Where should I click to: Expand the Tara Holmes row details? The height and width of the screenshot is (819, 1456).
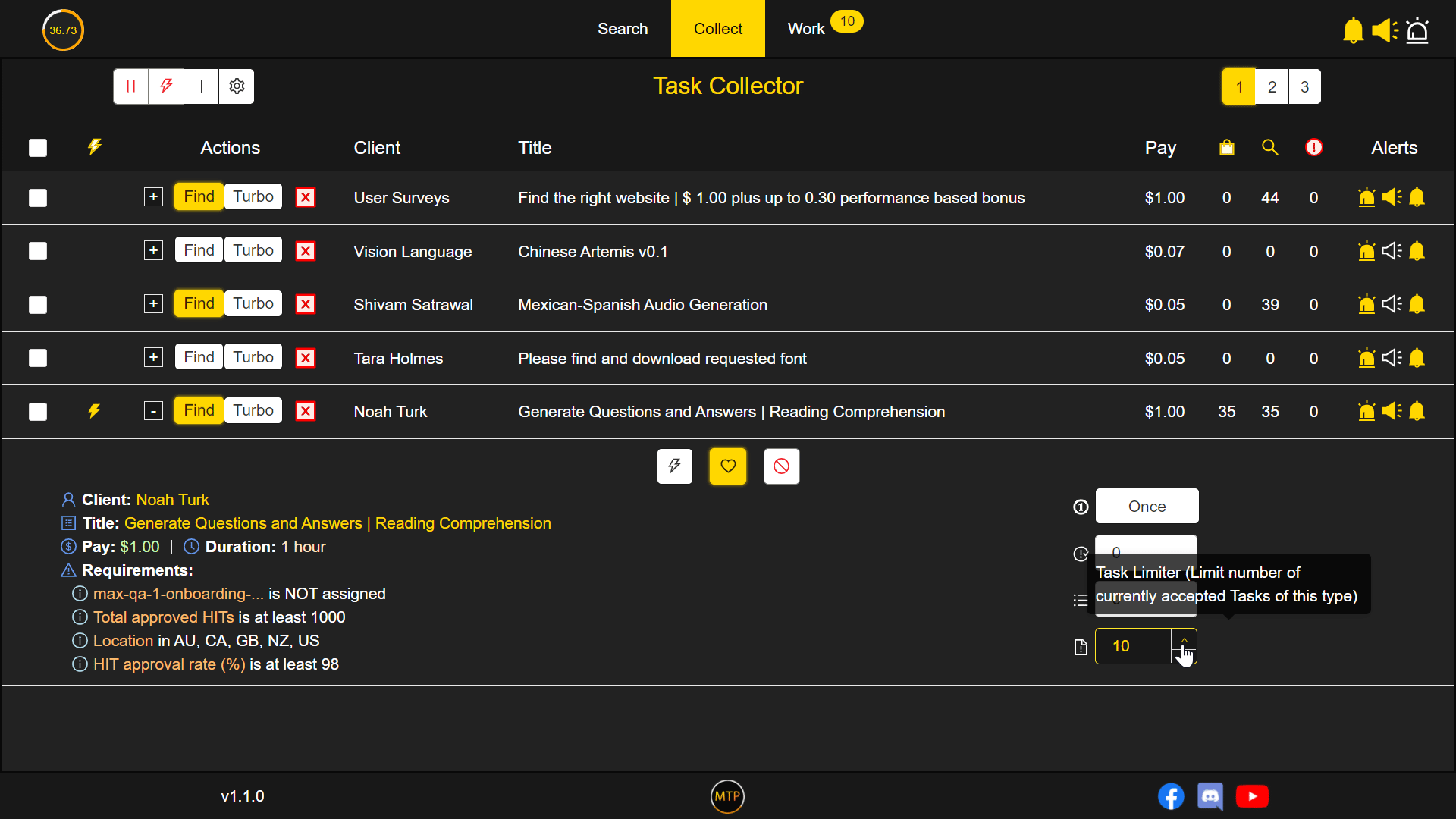153,358
